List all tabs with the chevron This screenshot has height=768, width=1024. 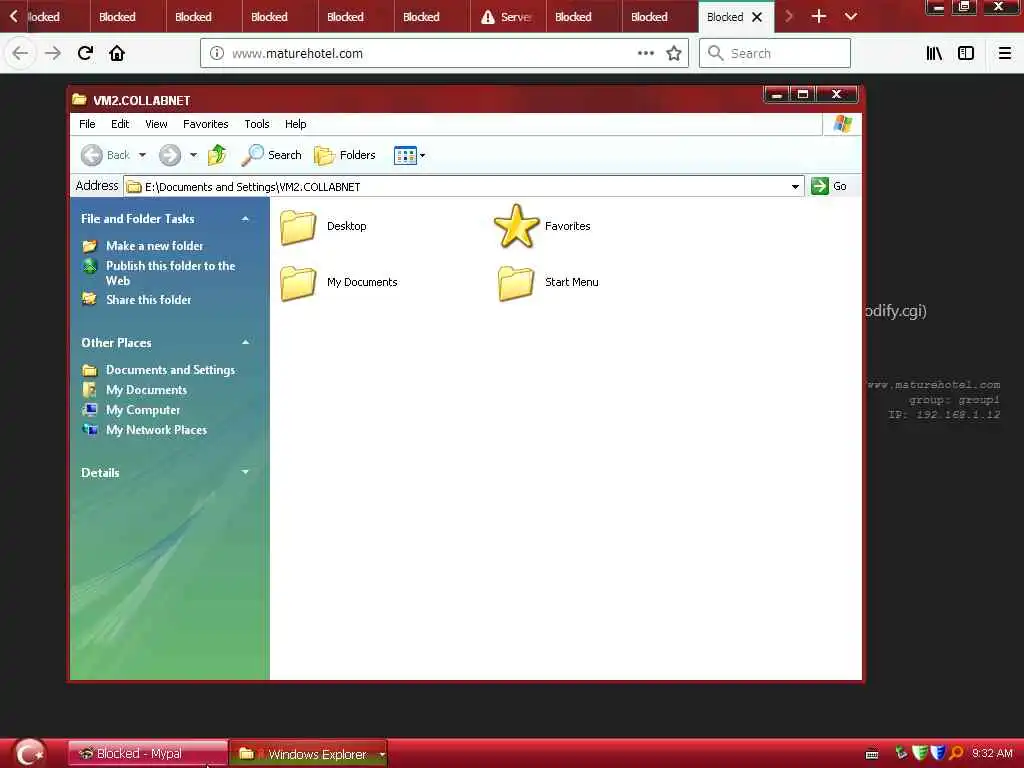(x=851, y=16)
